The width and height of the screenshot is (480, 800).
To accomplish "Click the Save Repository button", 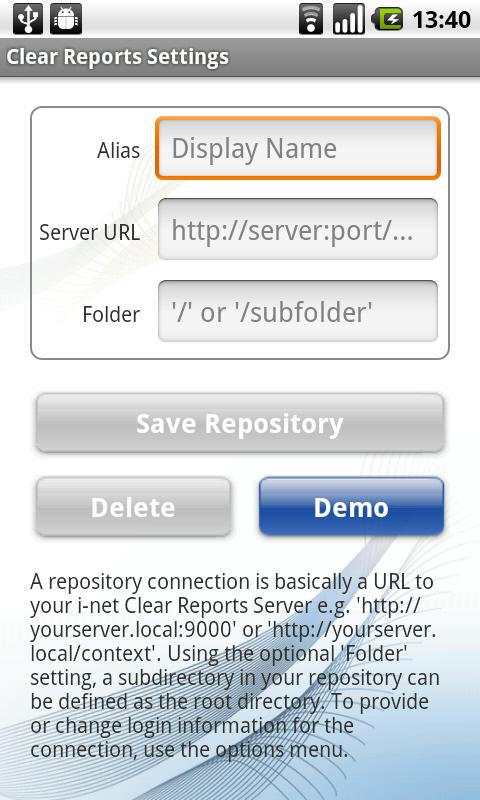I will point(240,423).
